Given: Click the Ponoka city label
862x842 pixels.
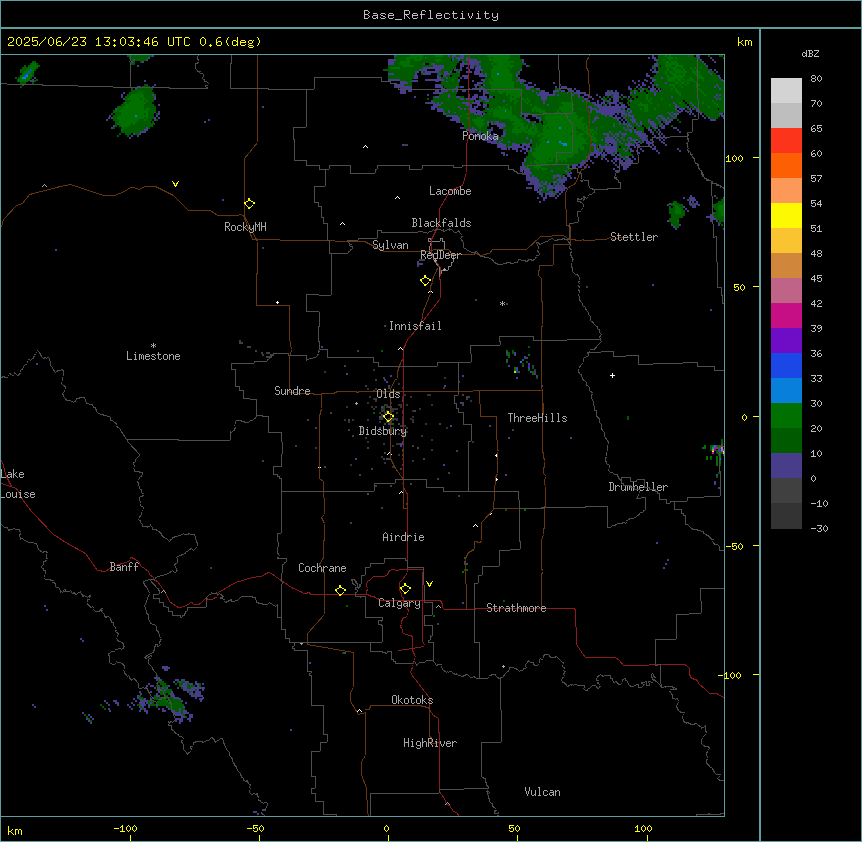Looking at the screenshot, I should coord(480,136).
